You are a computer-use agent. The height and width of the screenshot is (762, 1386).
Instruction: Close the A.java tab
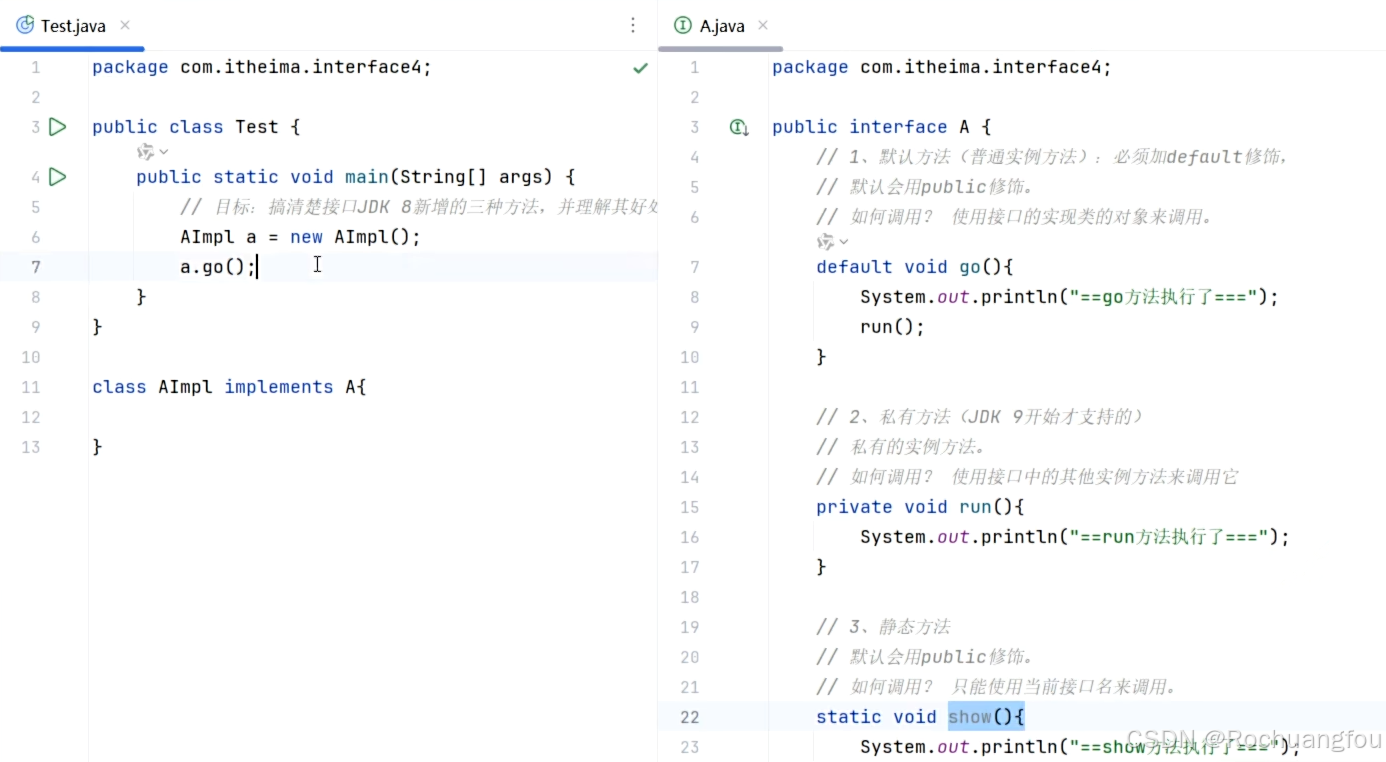coord(763,25)
